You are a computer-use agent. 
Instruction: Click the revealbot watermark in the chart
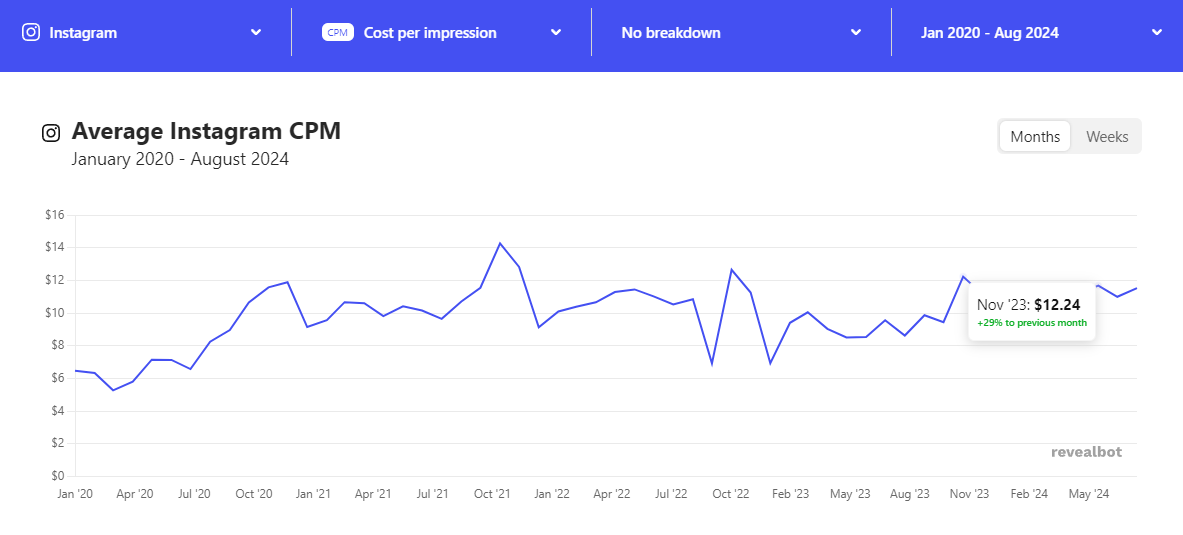point(1086,452)
